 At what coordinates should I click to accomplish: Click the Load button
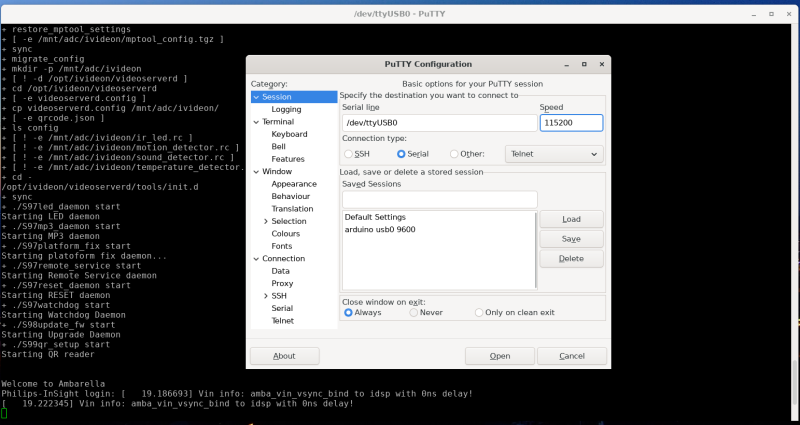point(571,219)
